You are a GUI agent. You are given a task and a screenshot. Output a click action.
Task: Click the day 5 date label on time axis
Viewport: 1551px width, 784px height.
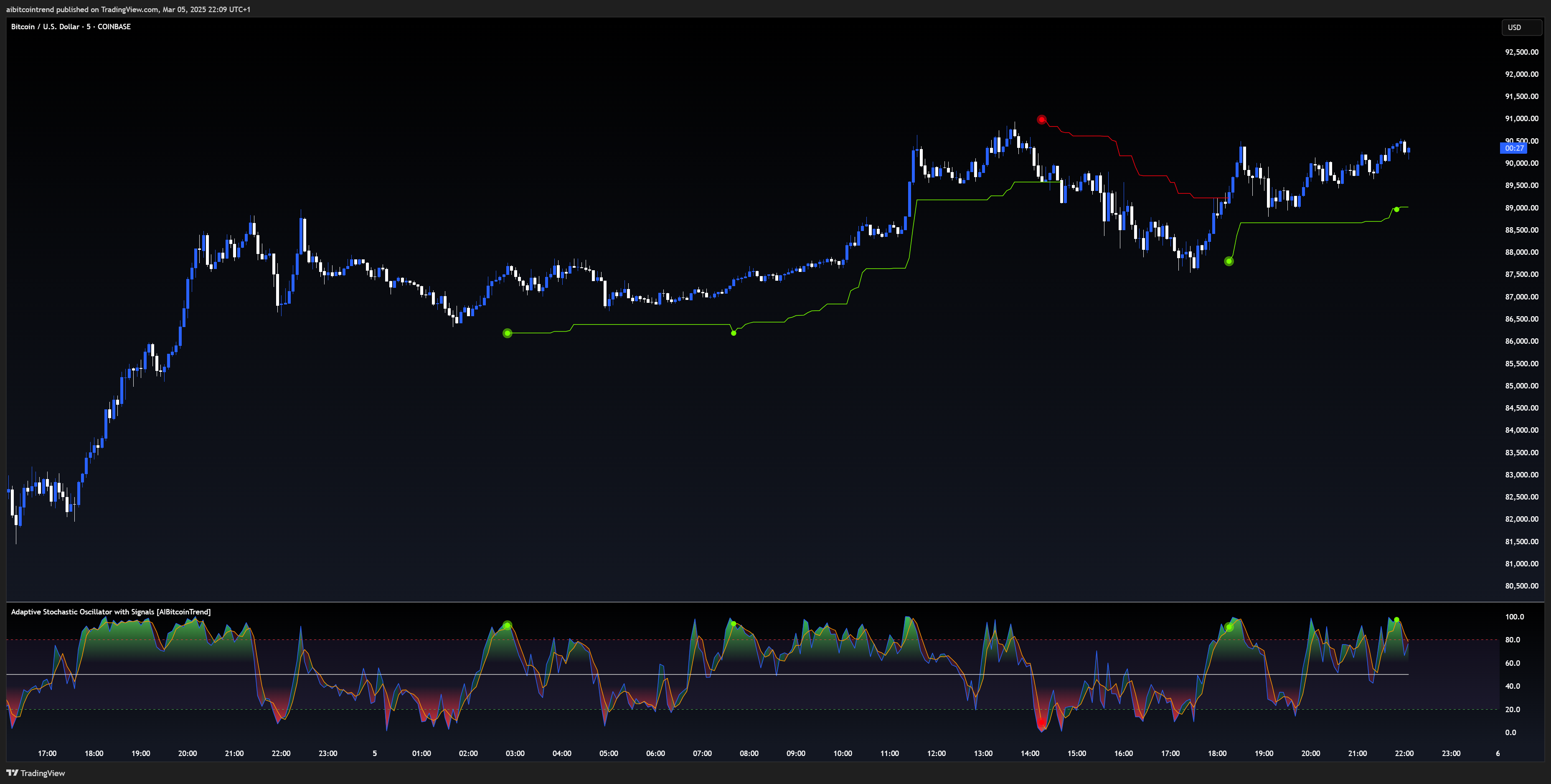point(375,753)
